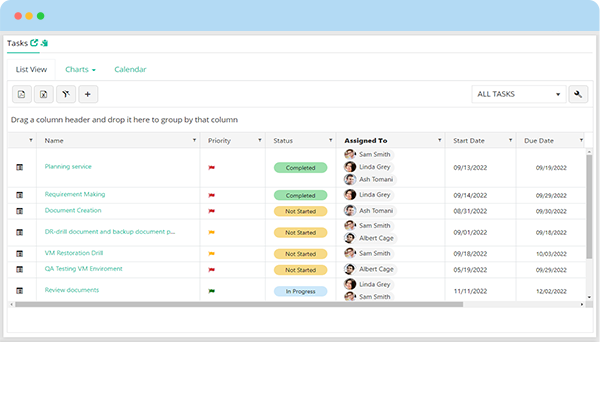This screenshot has width=600, height=414.
Task: Open Due Date column filter arrow
Action: click(581, 140)
